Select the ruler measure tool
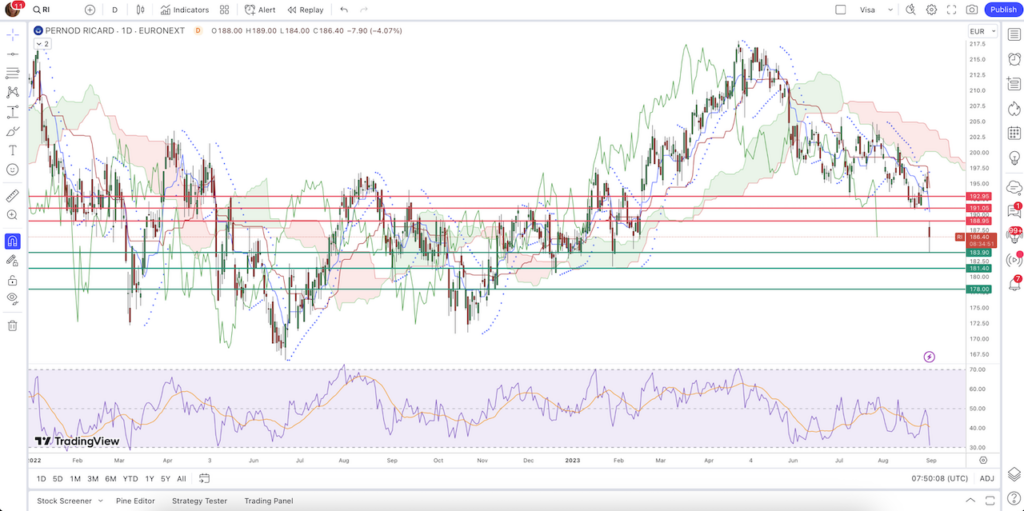1024x511 pixels. coord(13,195)
